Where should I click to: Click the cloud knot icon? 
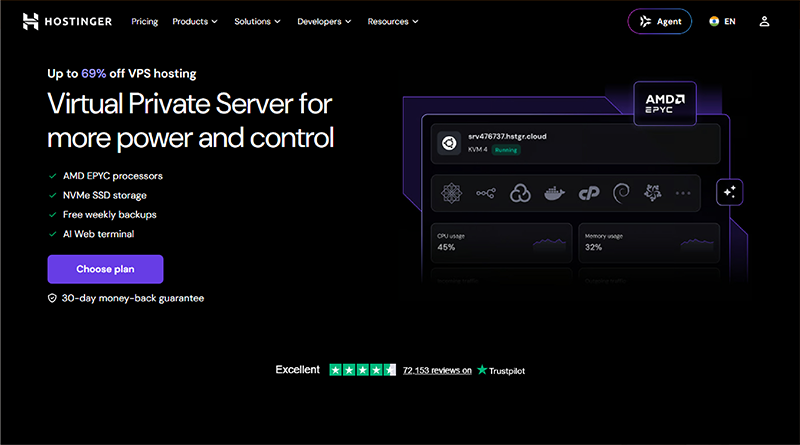pos(520,193)
